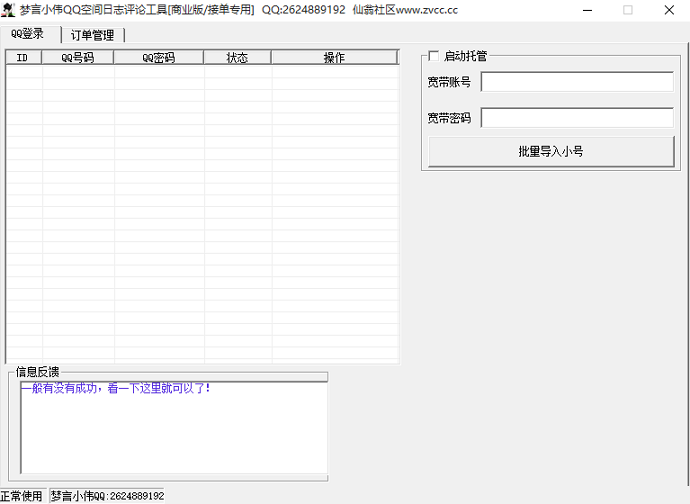The image size is (690, 504).
Task: Click the 操作 column header
Action: pos(334,58)
